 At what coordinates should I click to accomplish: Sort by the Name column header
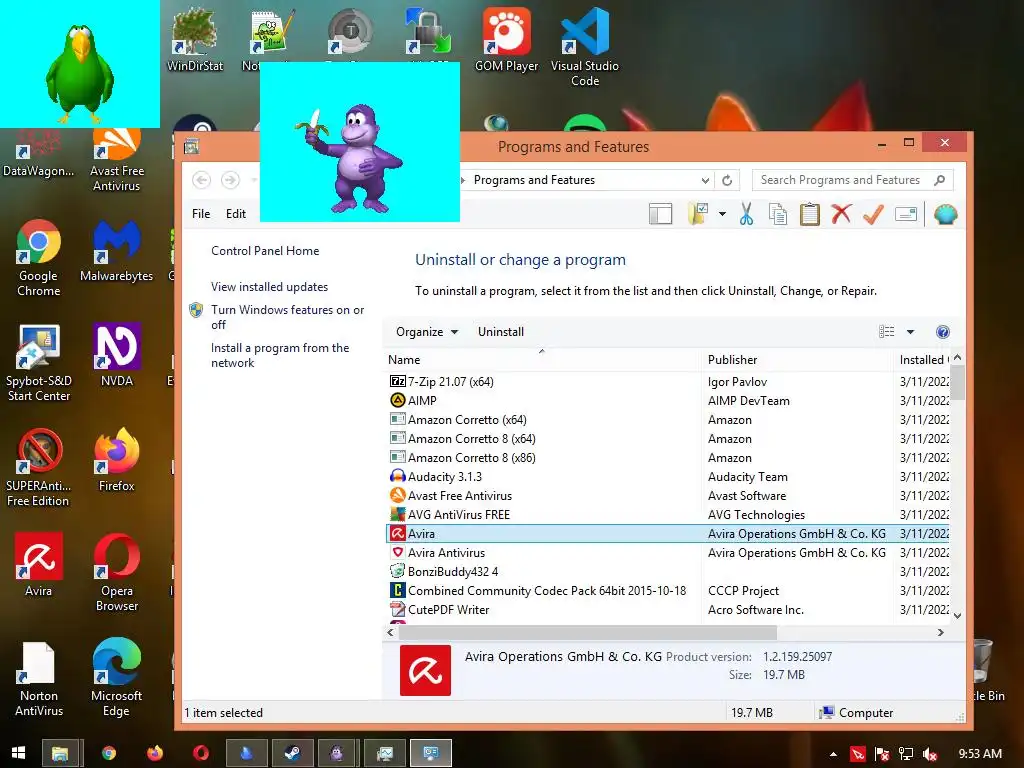pyautogui.click(x=542, y=360)
